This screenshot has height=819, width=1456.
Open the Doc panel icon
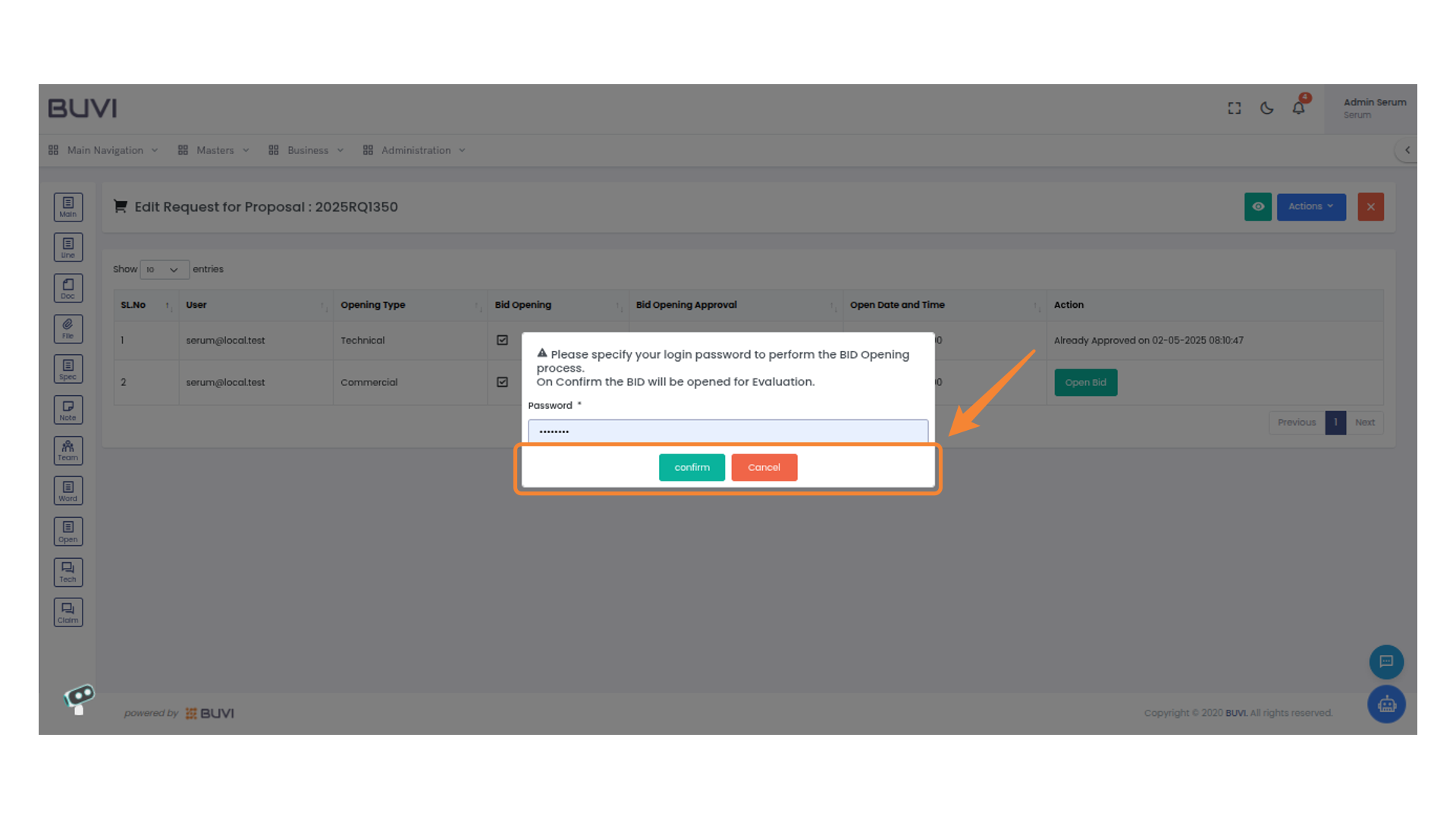pyautogui.click(x=68, y=287)
